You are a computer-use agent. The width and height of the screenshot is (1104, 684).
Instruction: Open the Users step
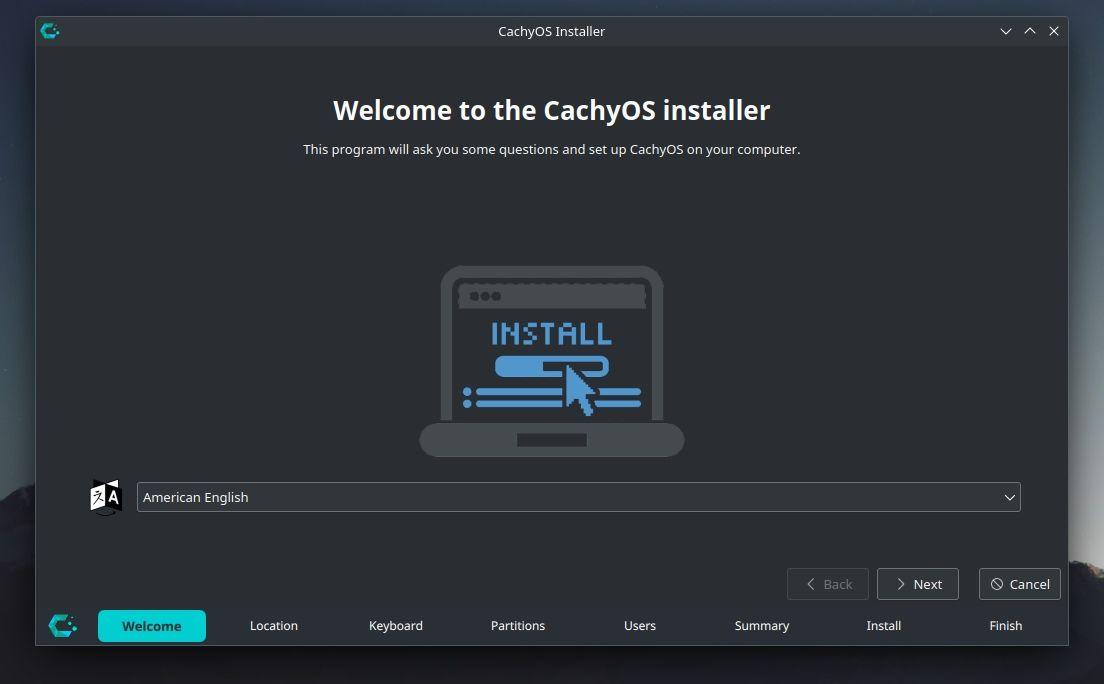point(640,625)
